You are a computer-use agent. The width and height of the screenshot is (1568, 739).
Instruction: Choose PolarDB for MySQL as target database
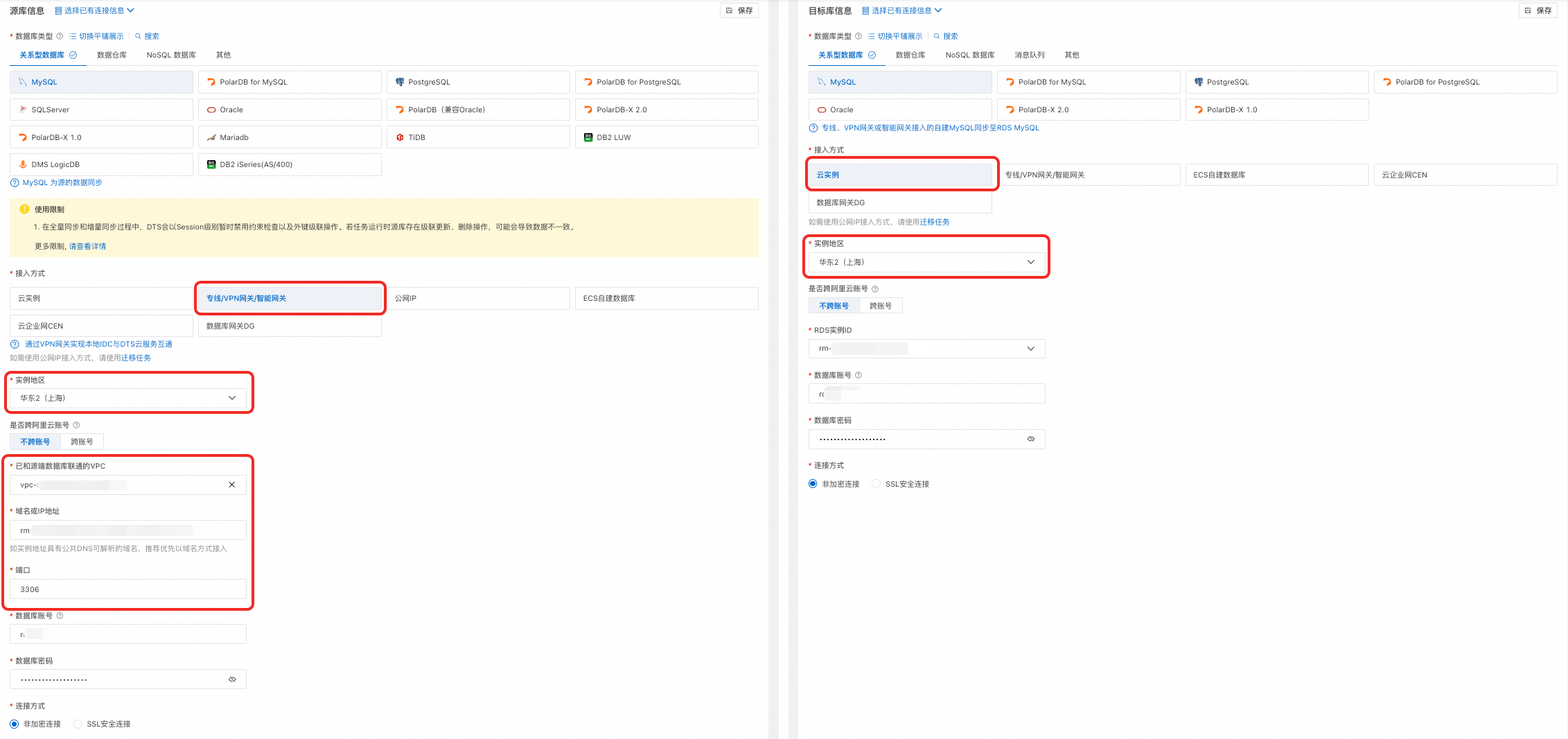[x=1089, y=82]
